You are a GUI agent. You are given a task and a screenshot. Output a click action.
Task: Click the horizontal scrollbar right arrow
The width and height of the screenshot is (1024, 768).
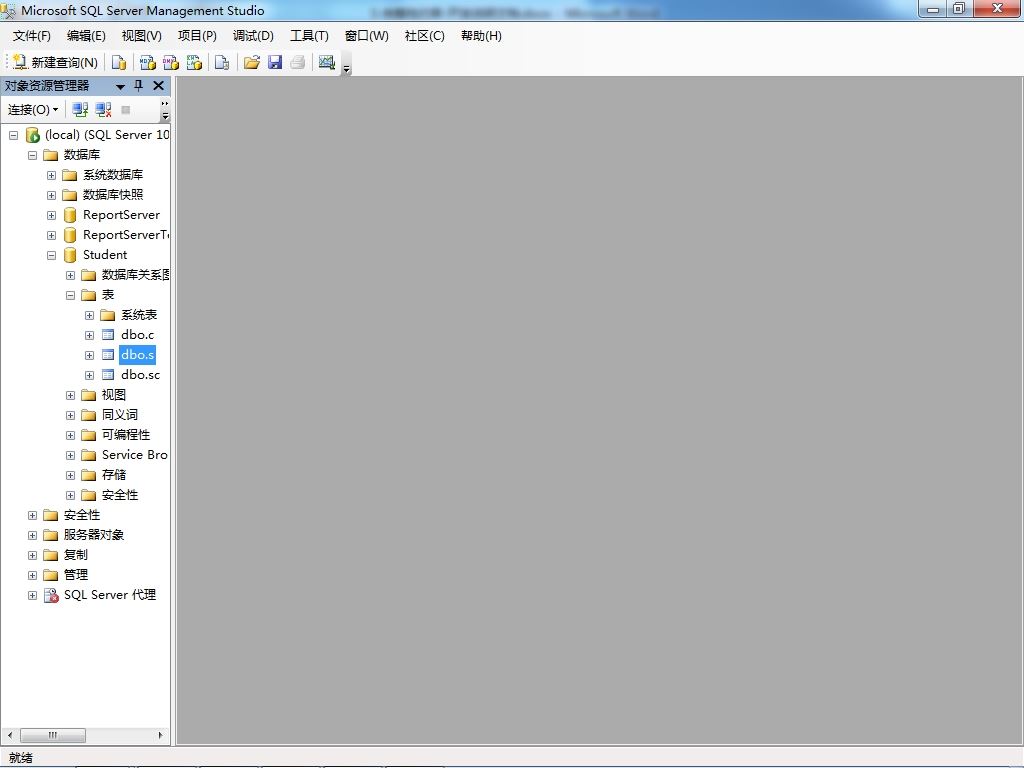tap(161, 735)
